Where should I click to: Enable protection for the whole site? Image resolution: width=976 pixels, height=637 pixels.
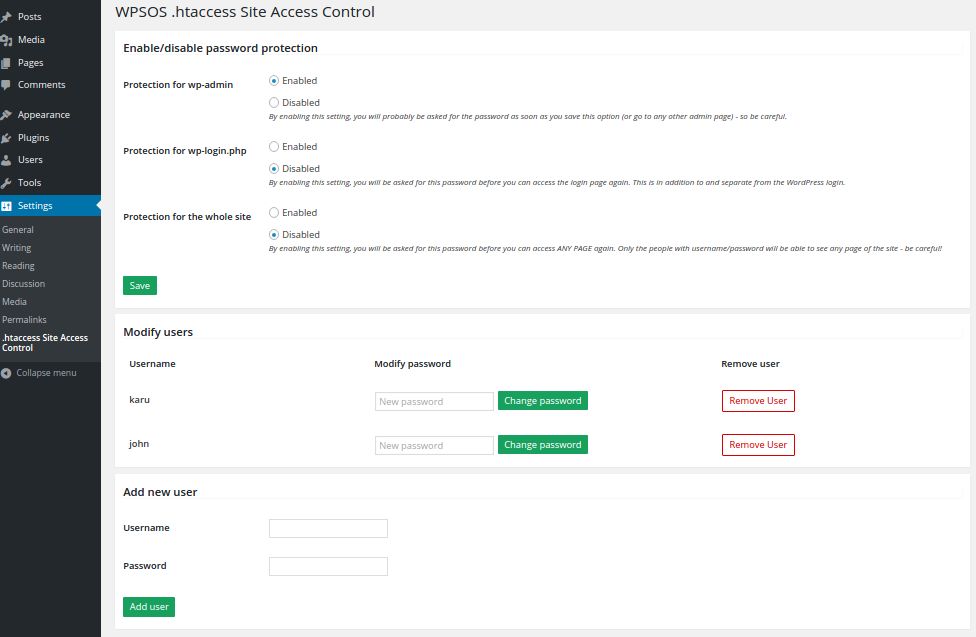[274, 213]
